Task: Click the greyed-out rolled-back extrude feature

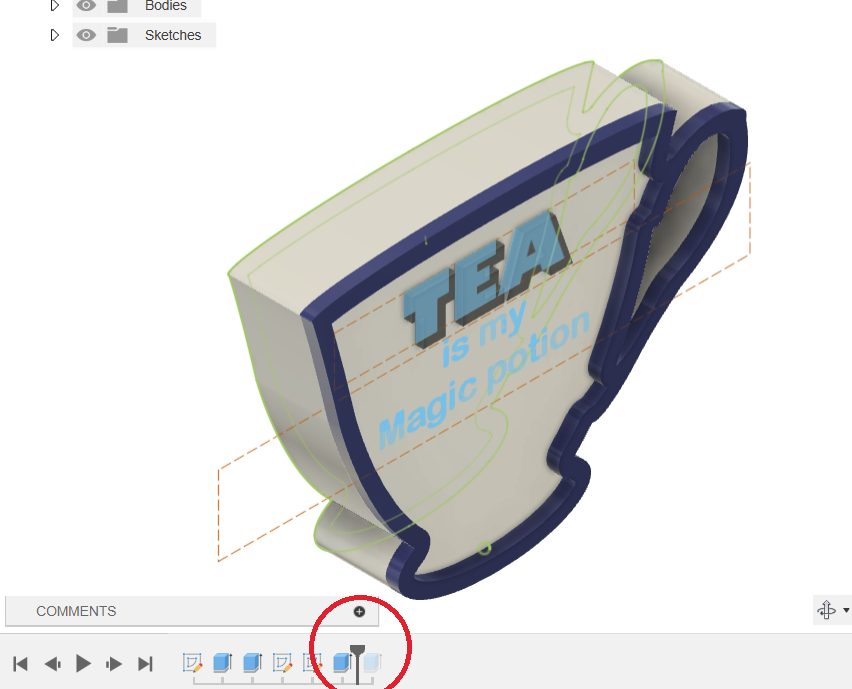Action: 372,662
